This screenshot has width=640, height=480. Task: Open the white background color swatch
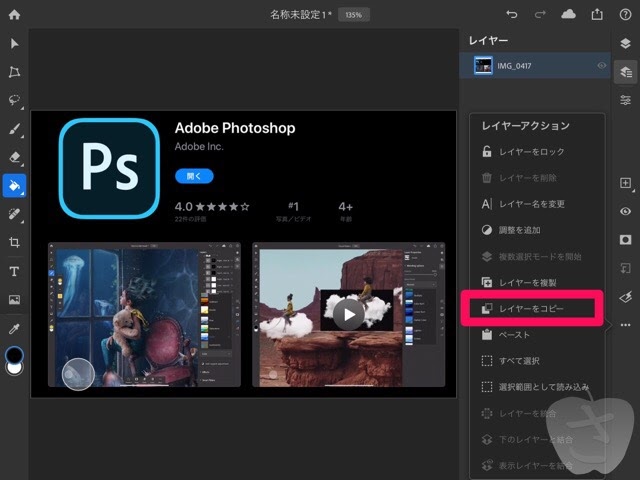[x=14, y=369]
